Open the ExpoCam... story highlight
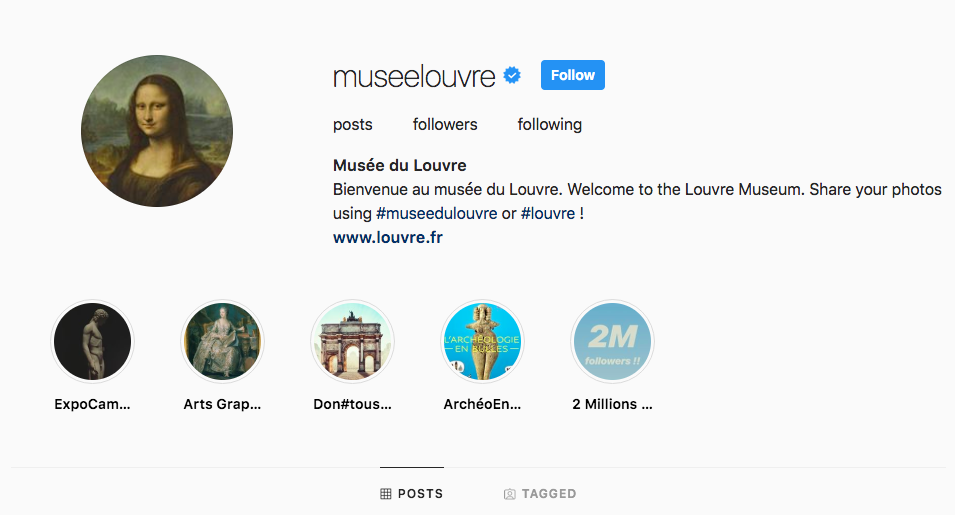Image resolution: width=955 pixels, height=515 pixels. coord(93,342)
